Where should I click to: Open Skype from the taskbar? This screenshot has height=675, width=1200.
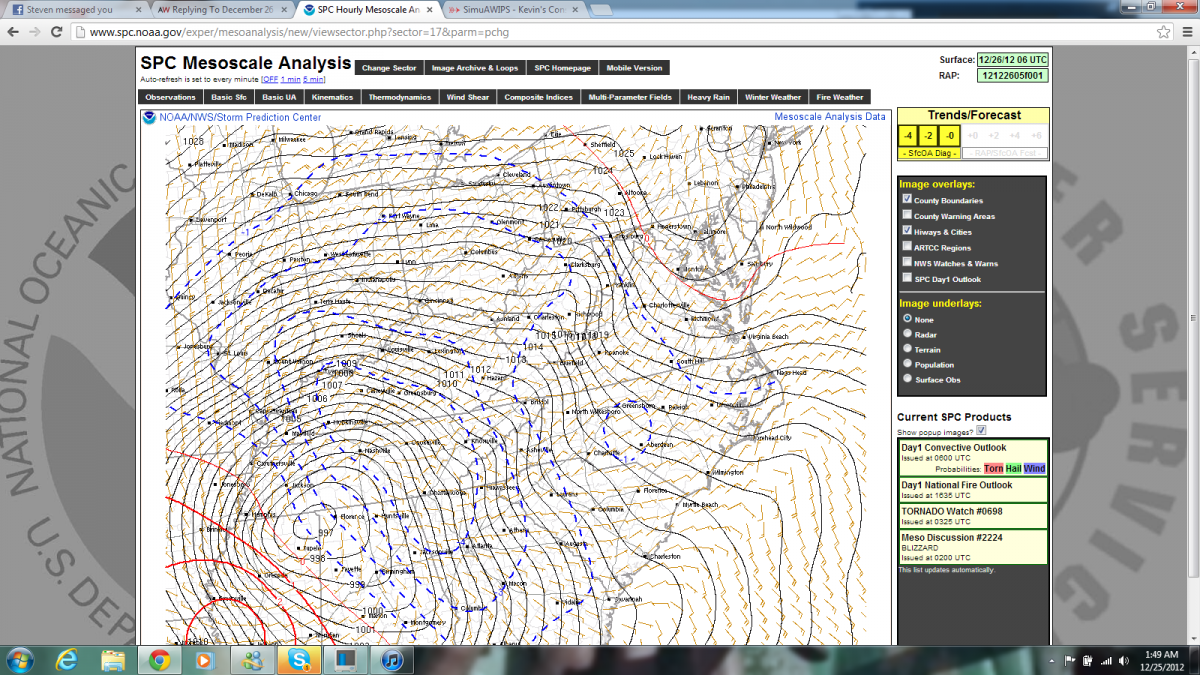tap(299, 661)
